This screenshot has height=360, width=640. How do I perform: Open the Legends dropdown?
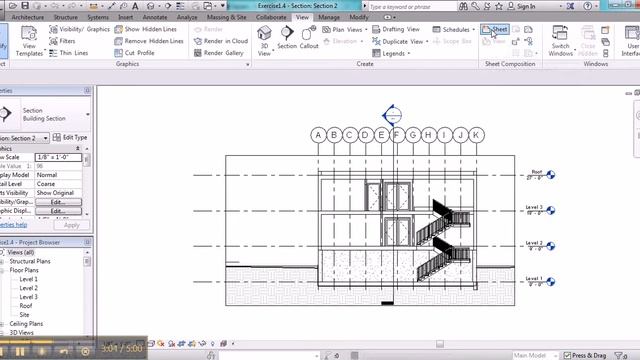(x=391, y=53)
